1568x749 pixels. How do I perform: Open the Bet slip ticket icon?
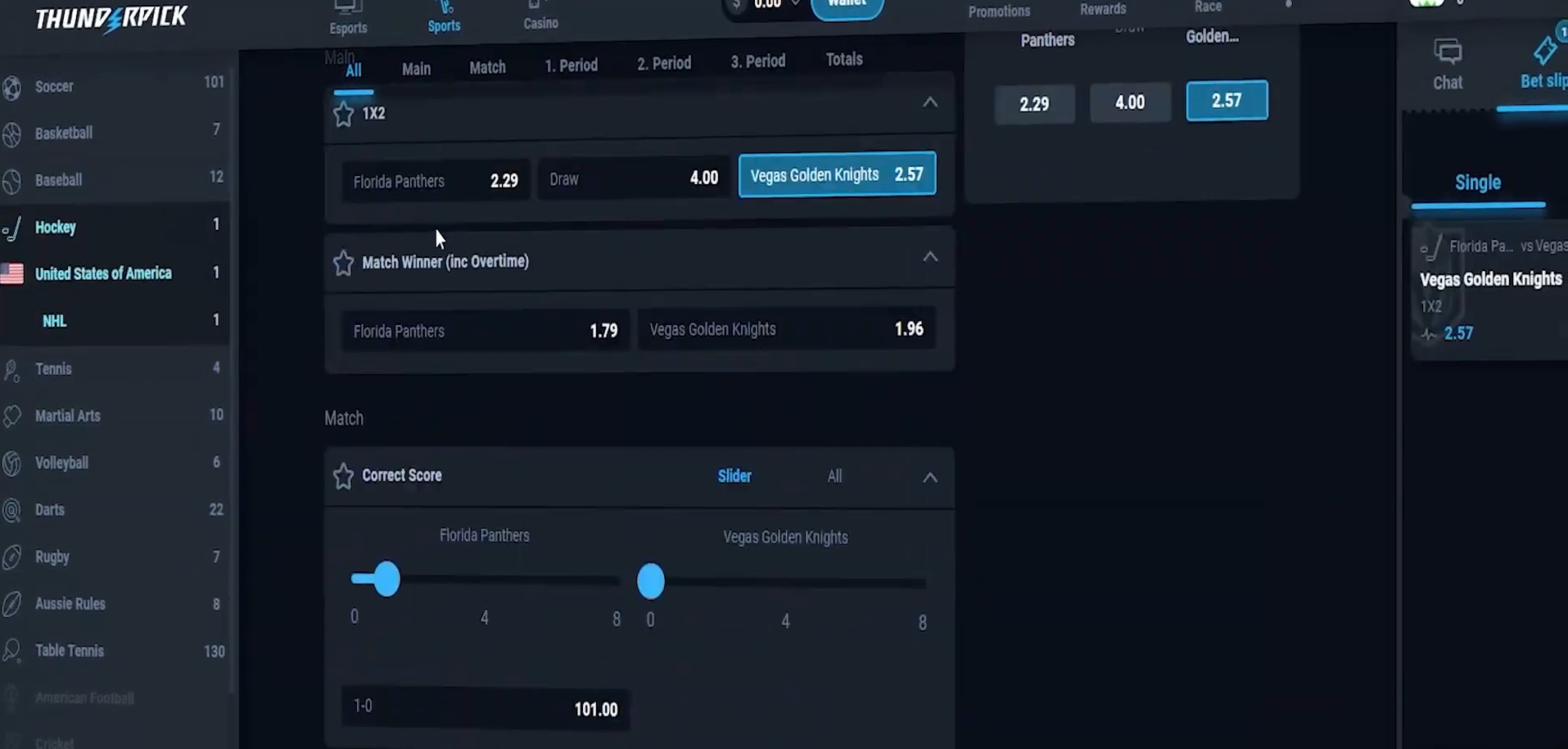[x=1544, y=51]
